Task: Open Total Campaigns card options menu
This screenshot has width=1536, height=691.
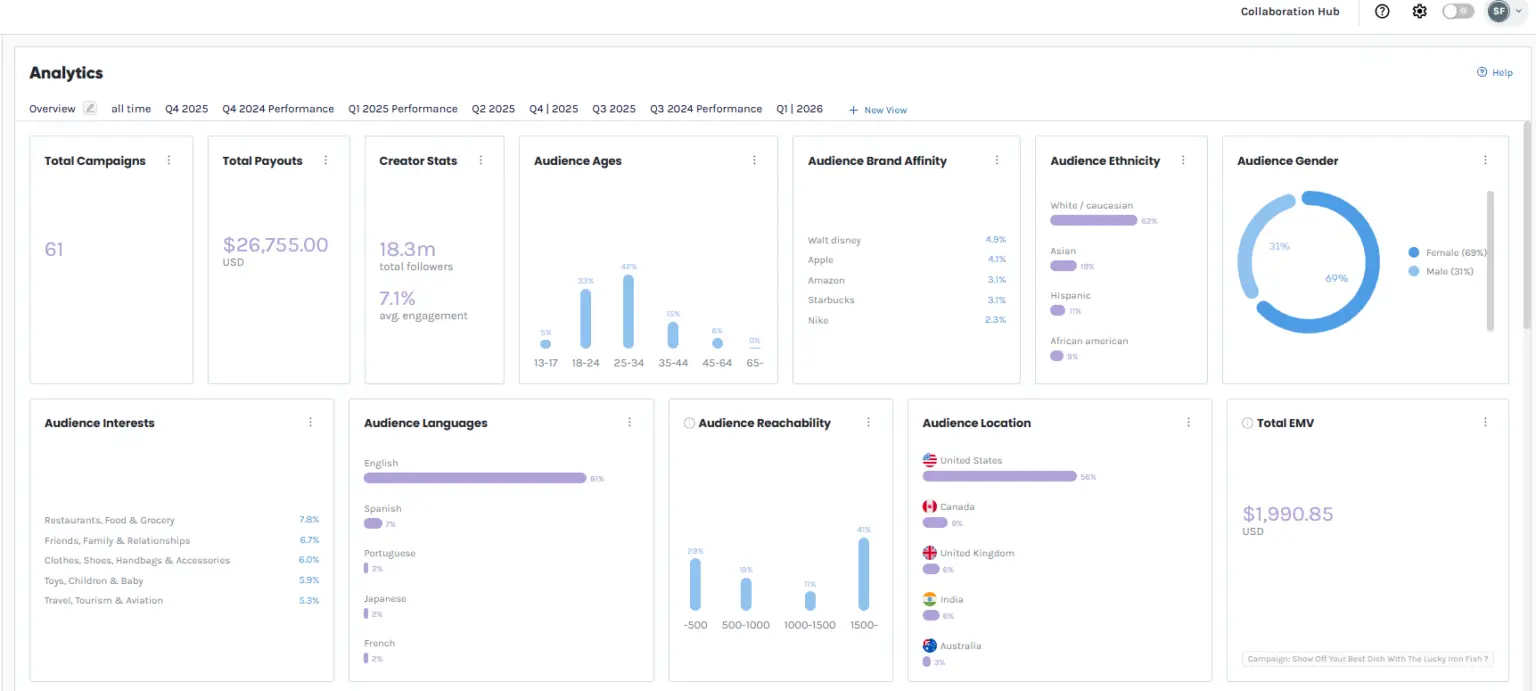Action: click(x=168, y=160)
